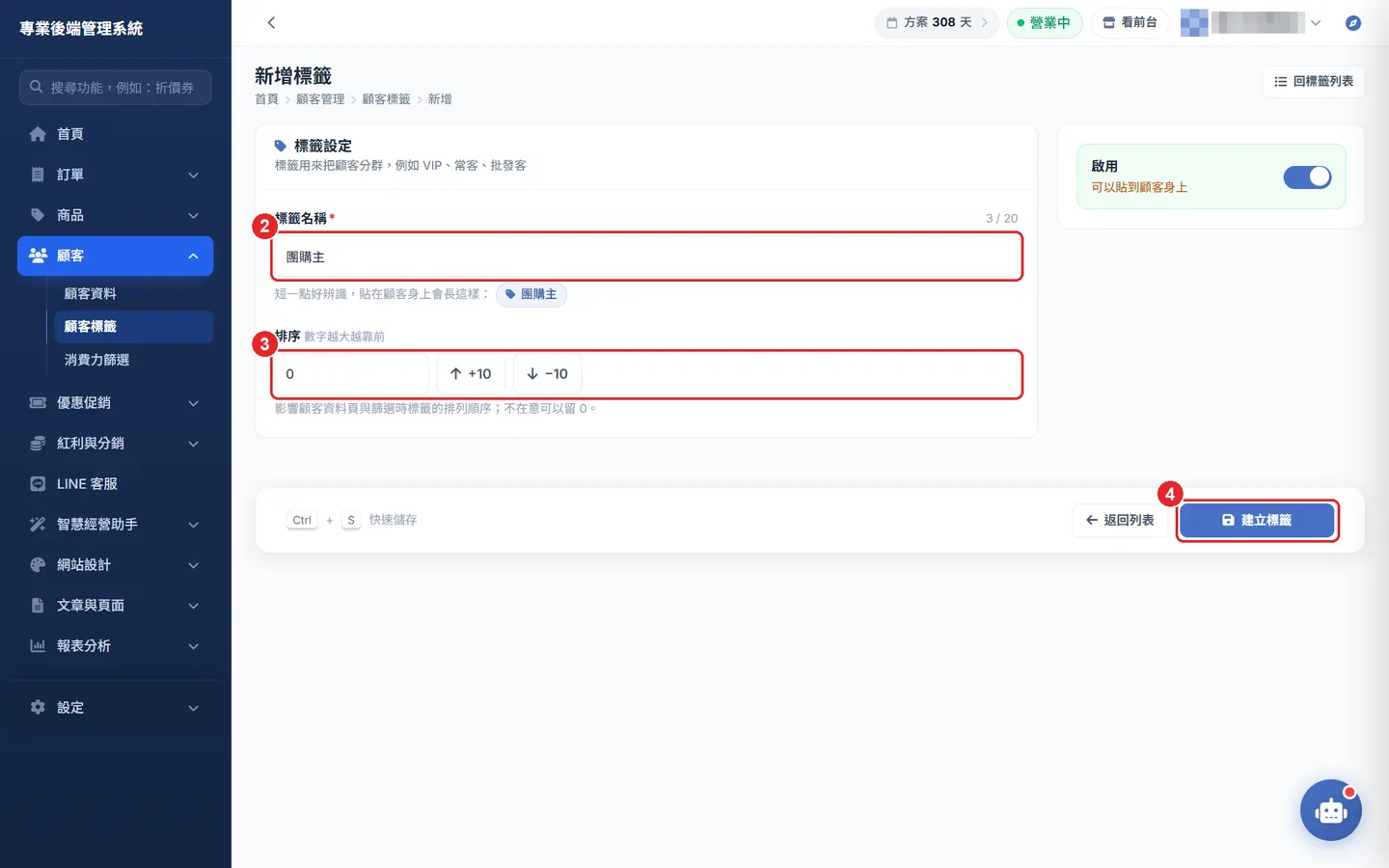Click the 營業中 status badge
The height and width of the screenshot is (868, 1389).
point(1045,22)
